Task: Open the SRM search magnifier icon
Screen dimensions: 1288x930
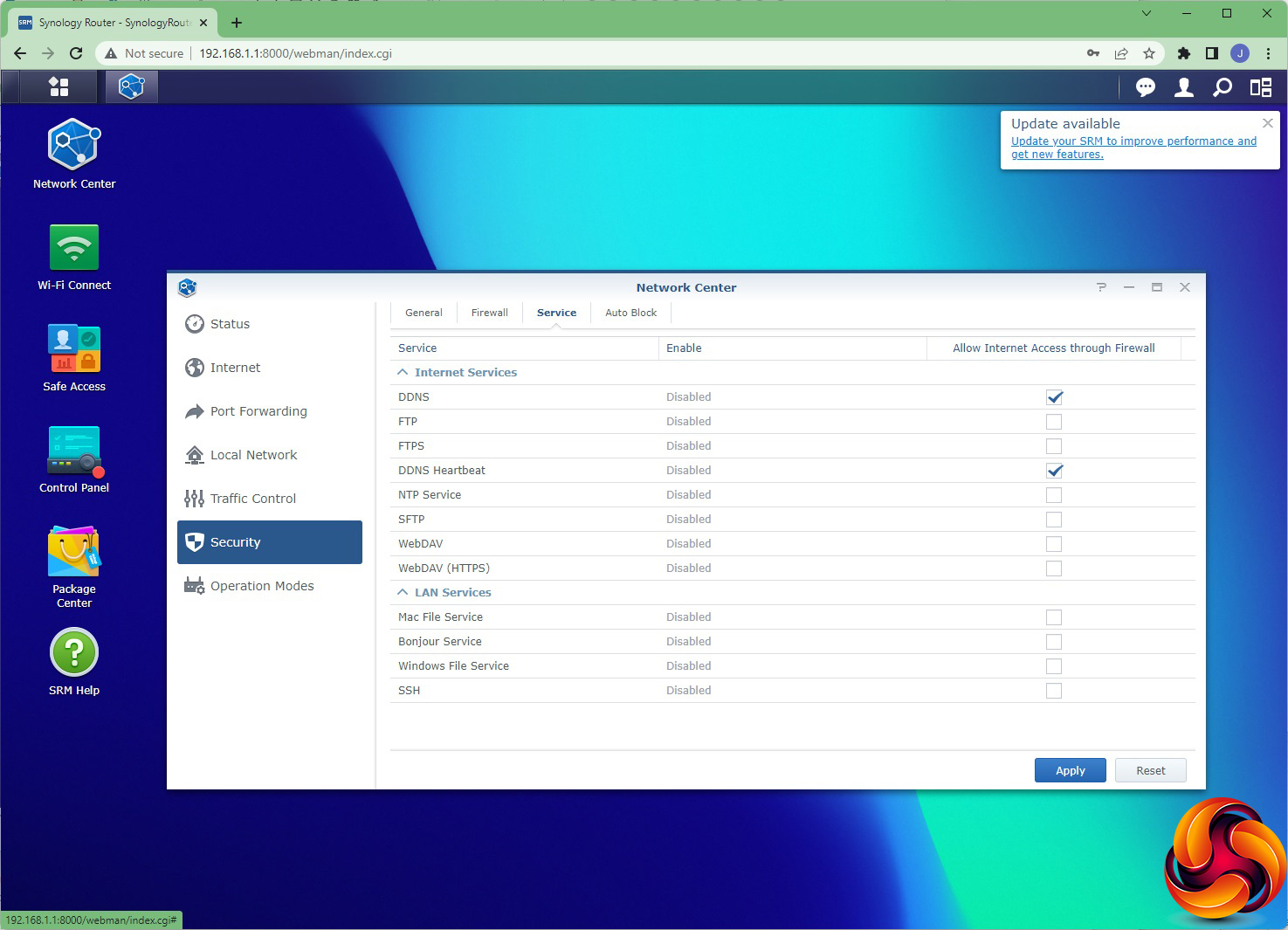Action: click(1223, 87)
